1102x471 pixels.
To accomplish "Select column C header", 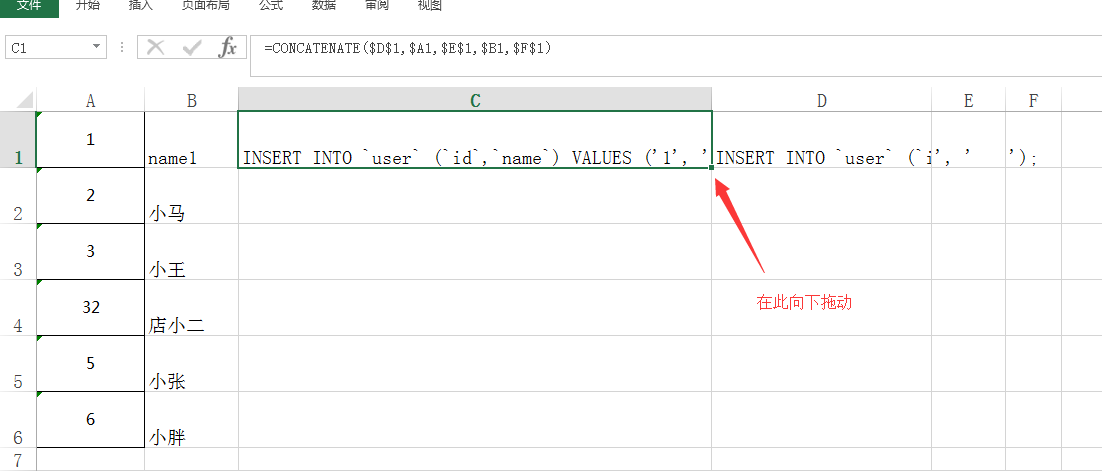I will [x=475, y=101].
